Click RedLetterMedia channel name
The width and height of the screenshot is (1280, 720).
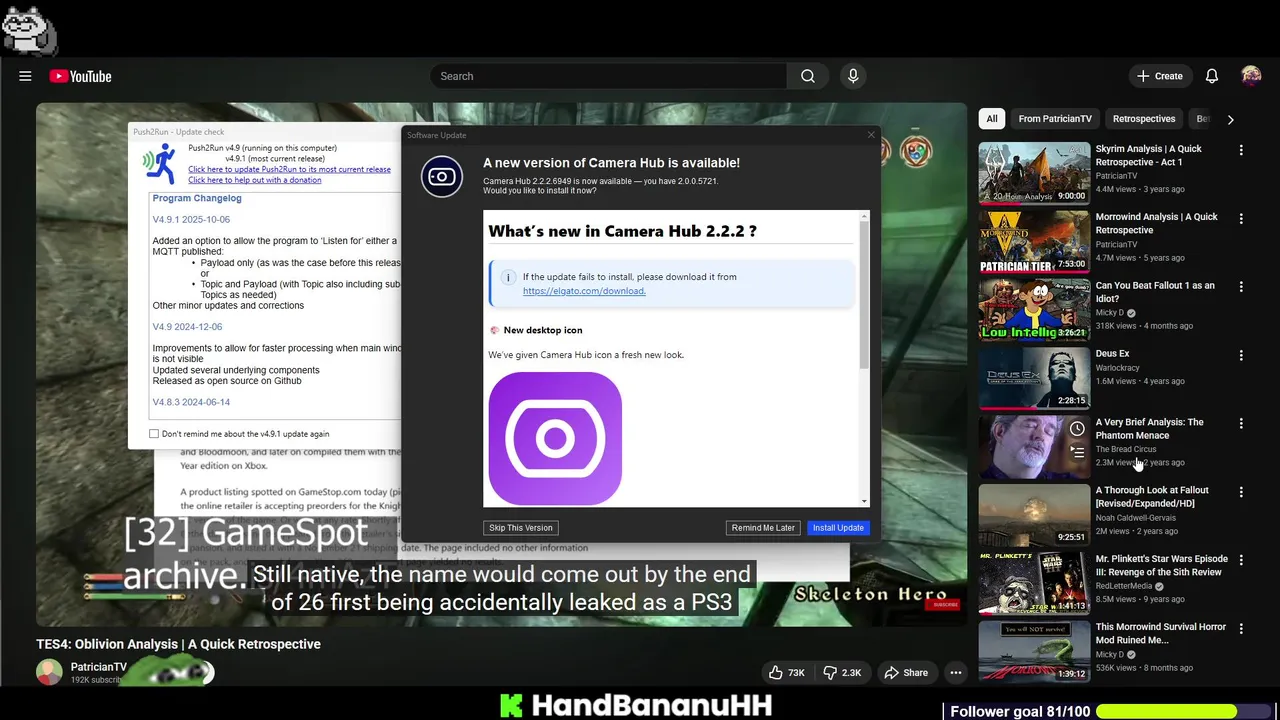1126,586
